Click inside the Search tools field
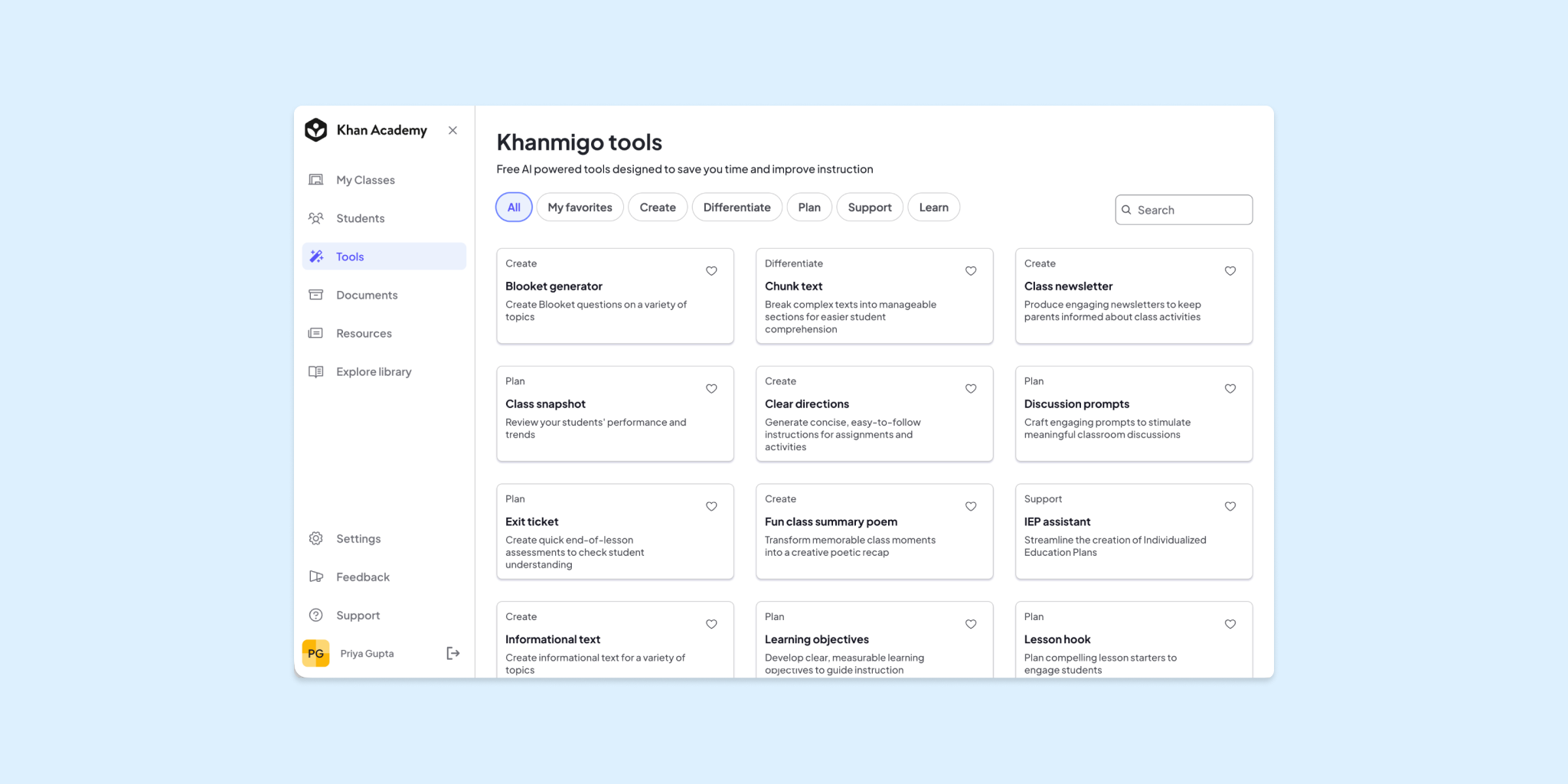Screen dimensions: 1568x784 (1184, 210)
